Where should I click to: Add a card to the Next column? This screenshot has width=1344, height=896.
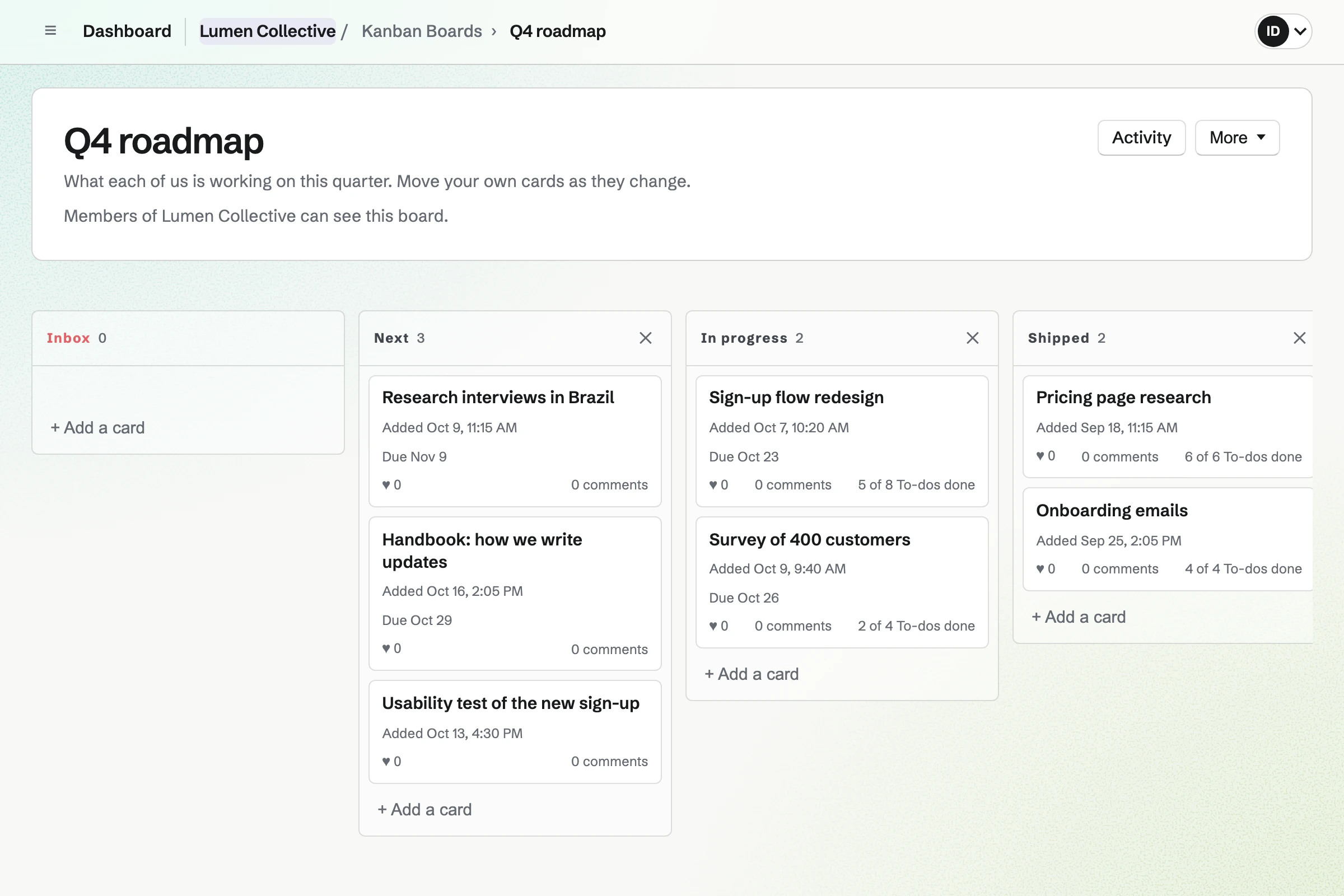click(424, 809)
